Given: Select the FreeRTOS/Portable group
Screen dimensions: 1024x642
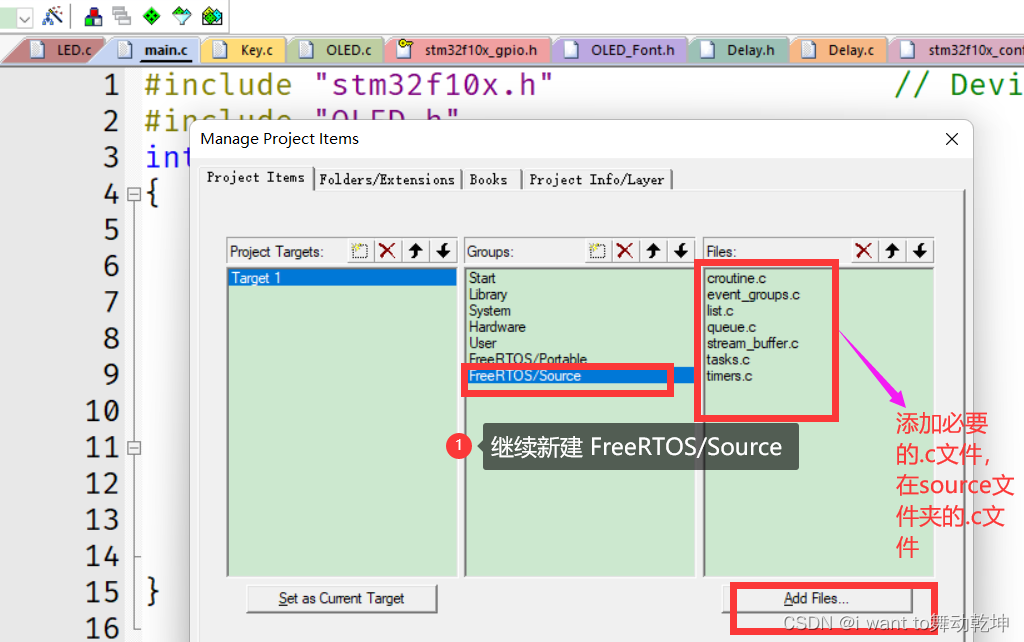Looking at the screenshot, I should click(x=528, y=359).
